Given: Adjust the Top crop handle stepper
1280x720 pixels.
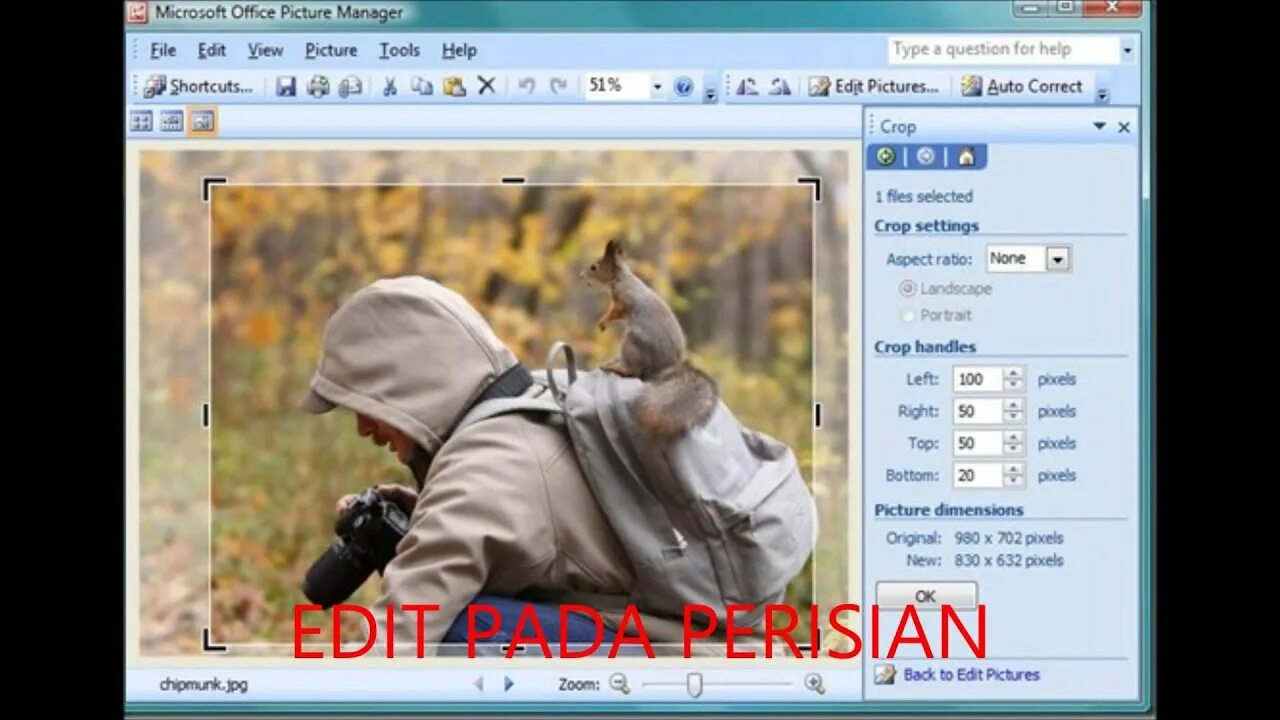Looking at the screenshot, I should 1014,443.
